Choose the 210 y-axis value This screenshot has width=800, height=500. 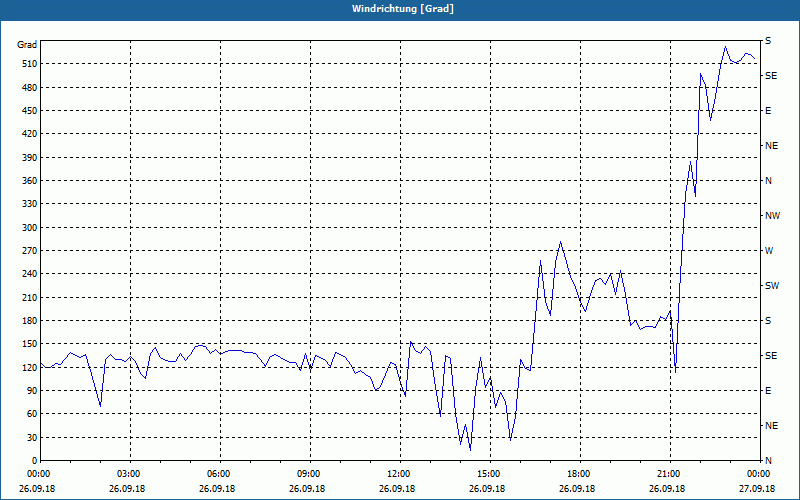tap(29, 297)
